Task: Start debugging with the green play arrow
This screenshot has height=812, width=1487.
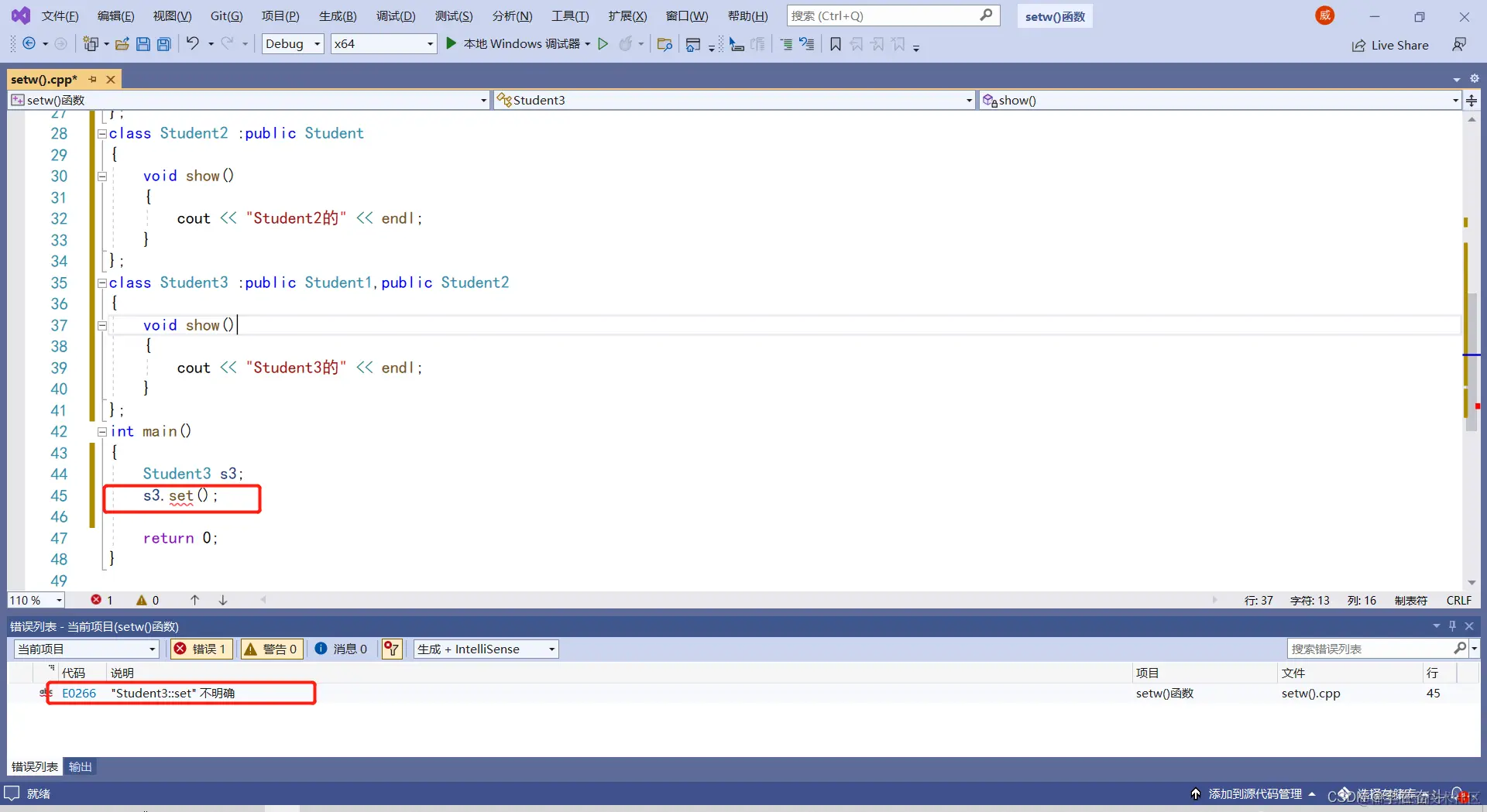Action: click(x=451, y=43)
